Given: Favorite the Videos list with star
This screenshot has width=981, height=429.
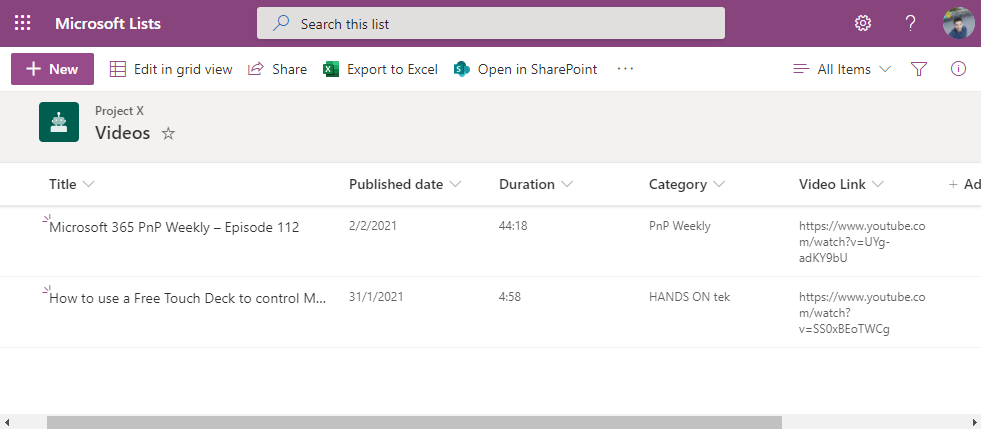Looking at the screenshot, I should click(x=168, y=133).
